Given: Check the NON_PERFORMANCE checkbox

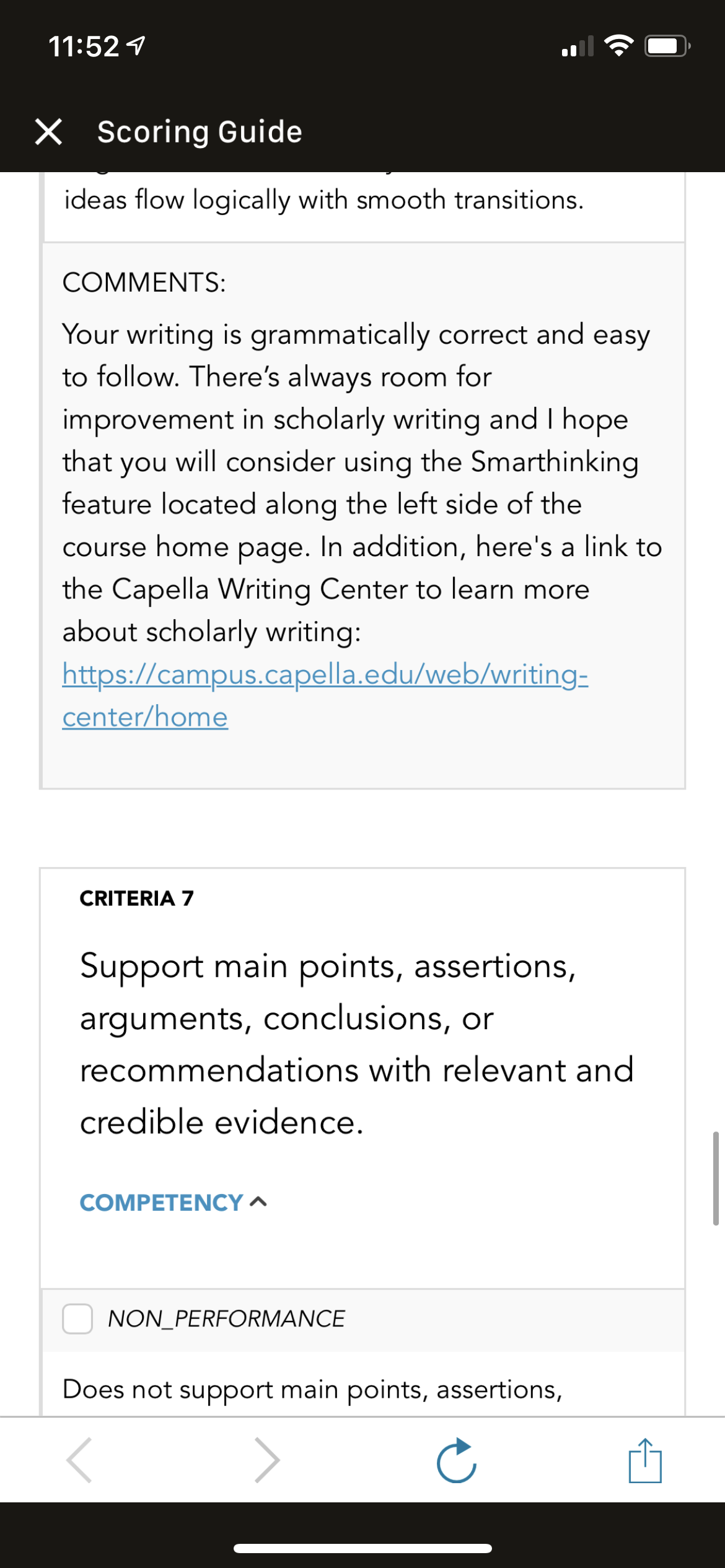Looking at the screenshot, I should coord(77,1318).
